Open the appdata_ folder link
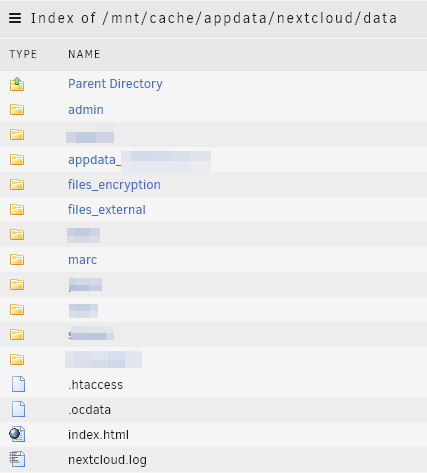Image resolution: width=427 pixels, height=473 pixels. pos(139,160)
